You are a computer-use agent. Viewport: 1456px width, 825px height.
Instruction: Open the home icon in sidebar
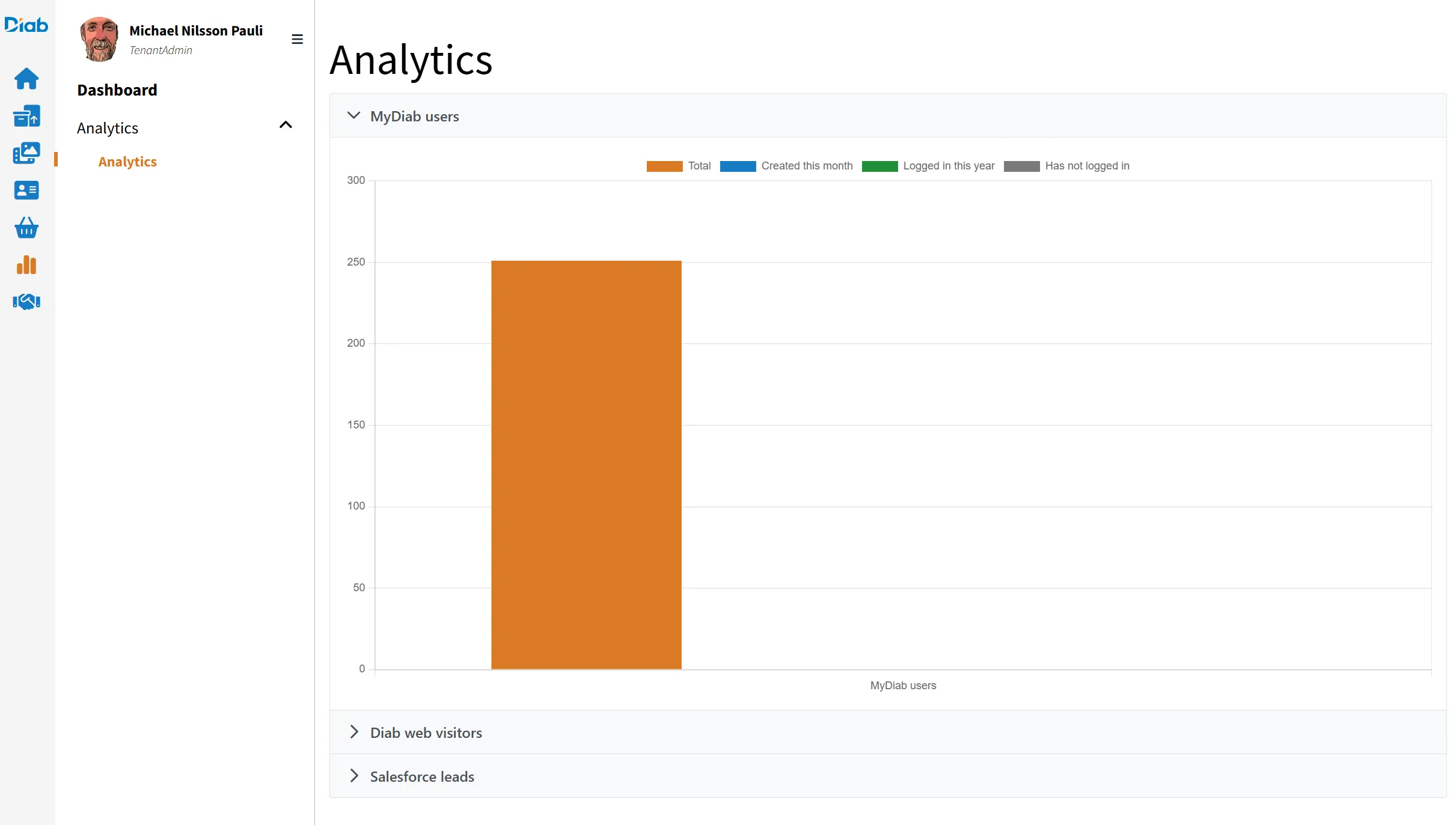26,79
